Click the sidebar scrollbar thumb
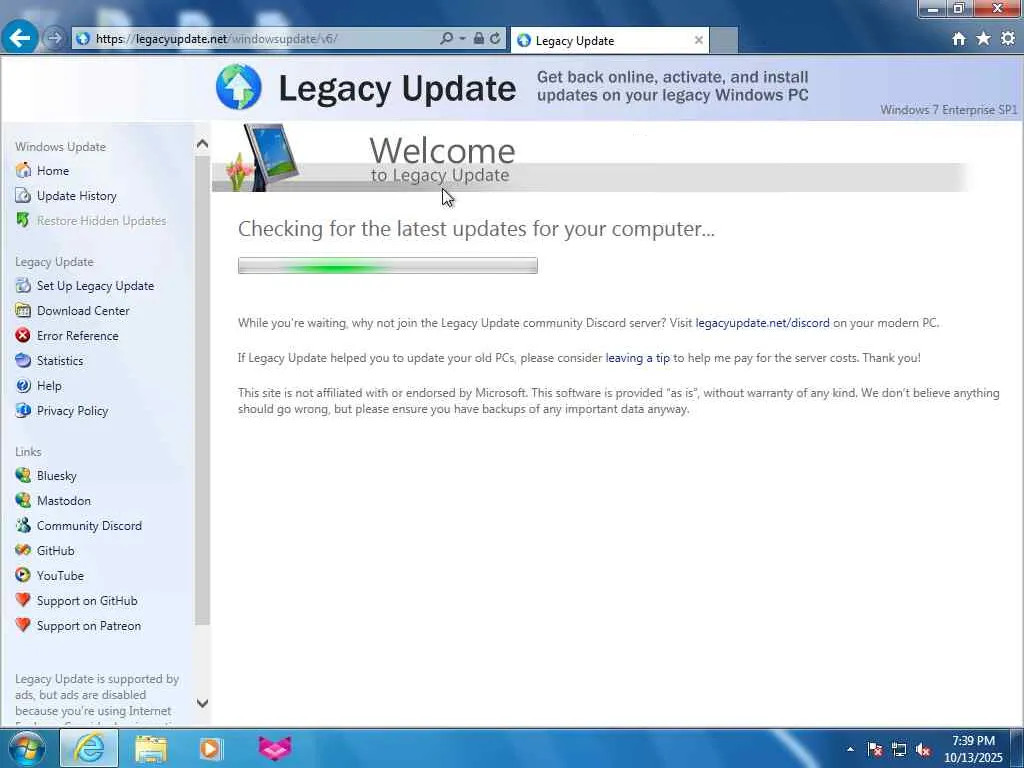This screenshot has width=1024, height=768. click(x=202, y=389)
